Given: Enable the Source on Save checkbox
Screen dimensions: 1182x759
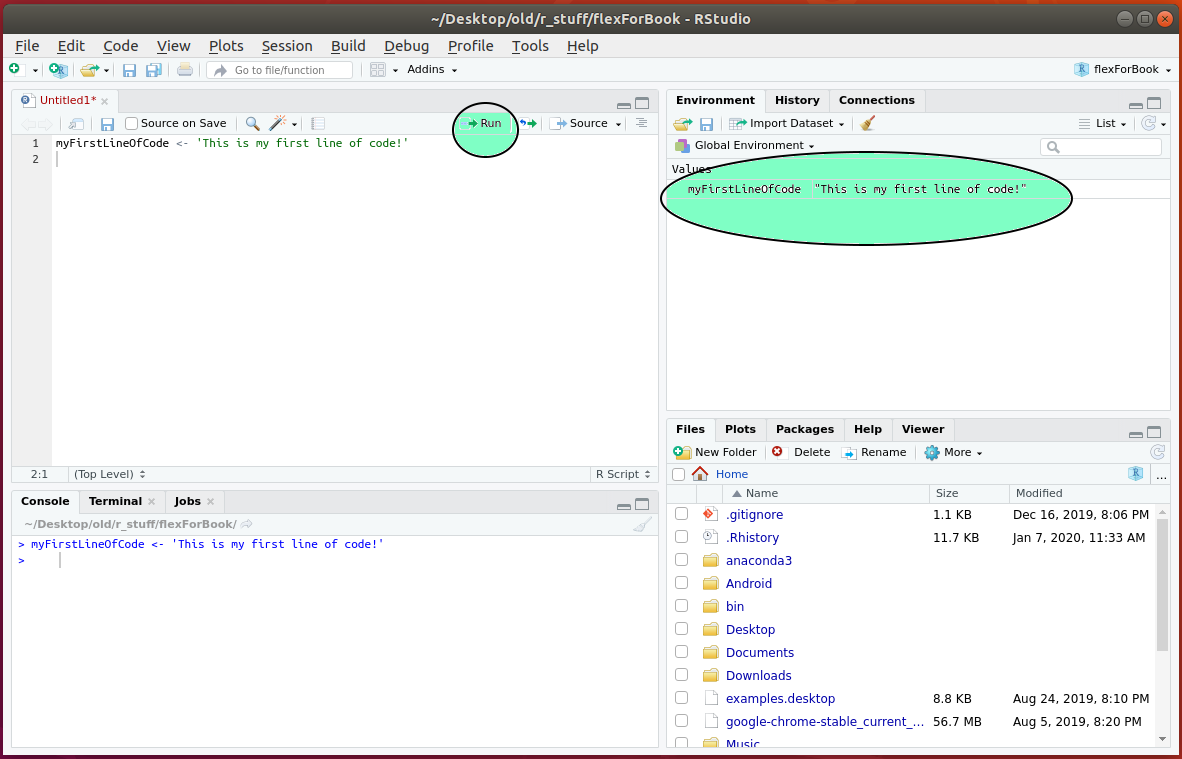Looking at the screenshot, I should pyautogui.click(x=132, y=123).
